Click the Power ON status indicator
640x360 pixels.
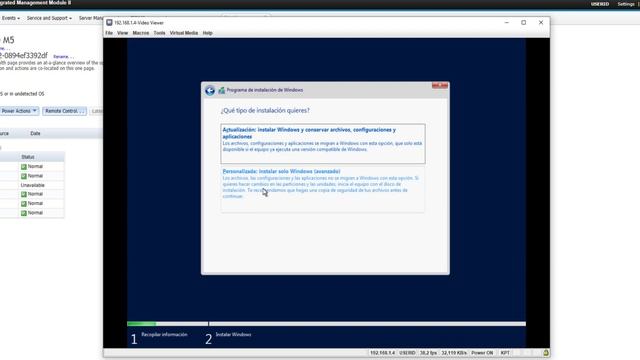tap(482, 353)
